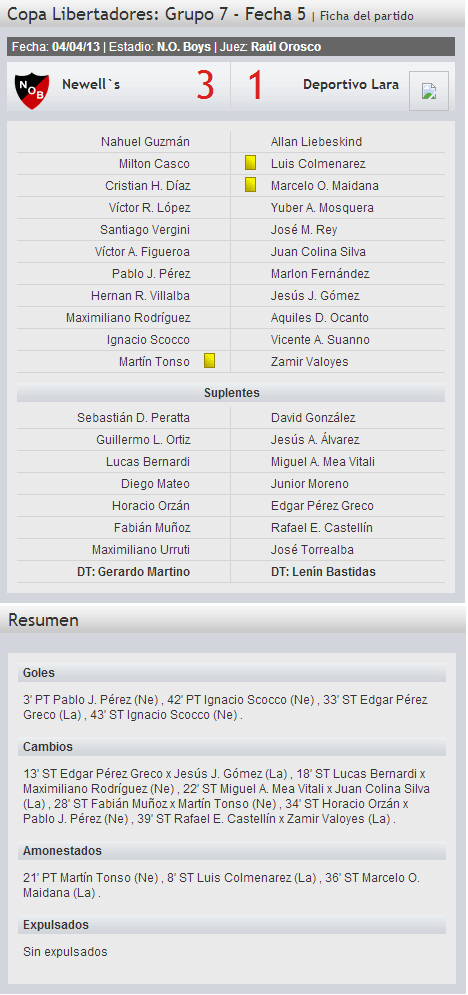
Task: Click goalkeeper Allan Liebeskind
Action: [316, 142]
